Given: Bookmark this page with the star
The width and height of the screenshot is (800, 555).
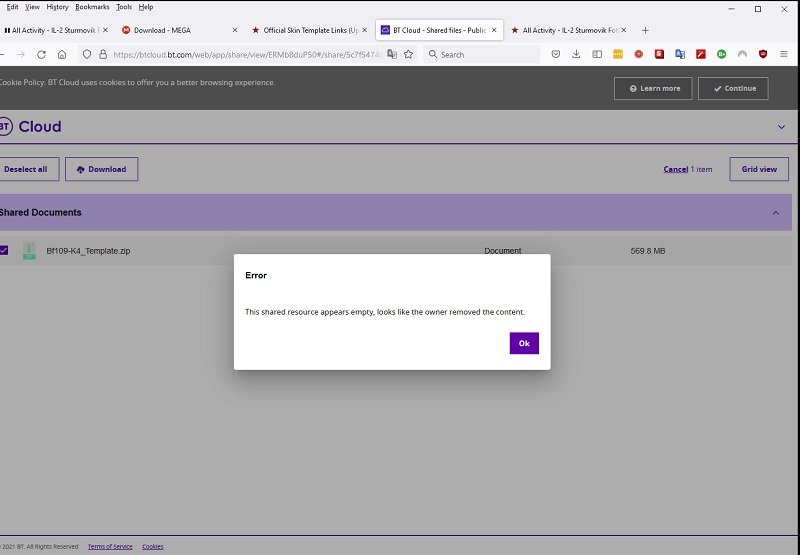Looking at the screenshot, I should 408,54.
